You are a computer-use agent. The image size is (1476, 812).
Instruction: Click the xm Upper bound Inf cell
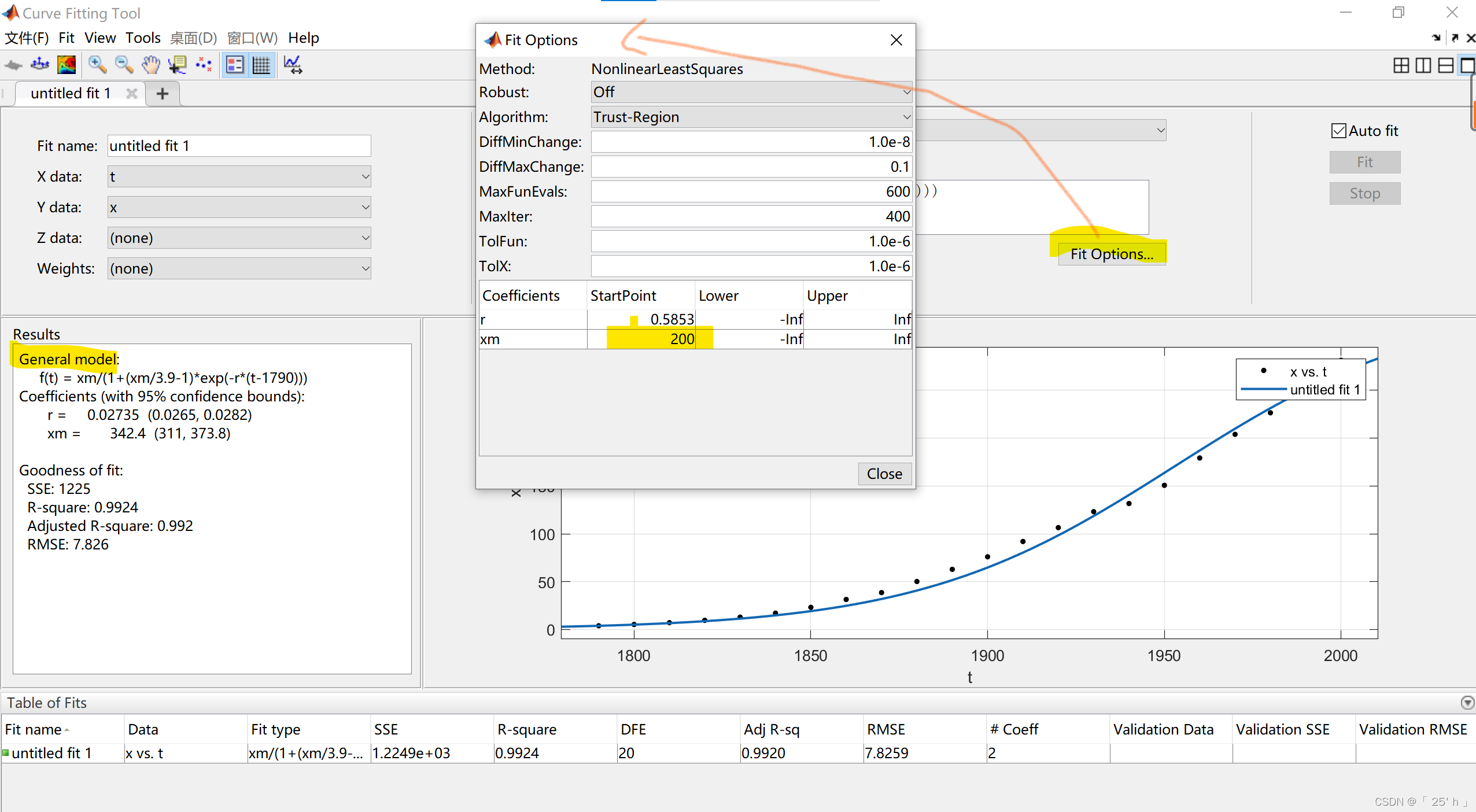(858, 339)
